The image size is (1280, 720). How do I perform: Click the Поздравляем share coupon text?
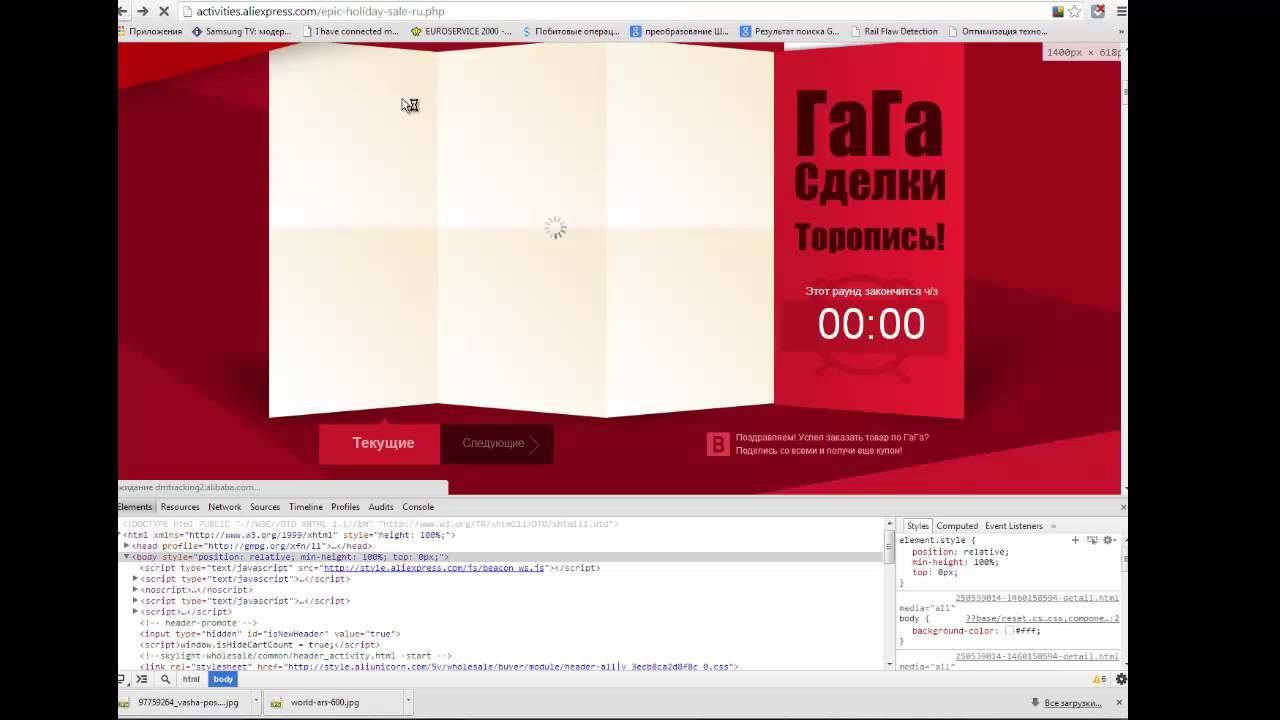832,444
